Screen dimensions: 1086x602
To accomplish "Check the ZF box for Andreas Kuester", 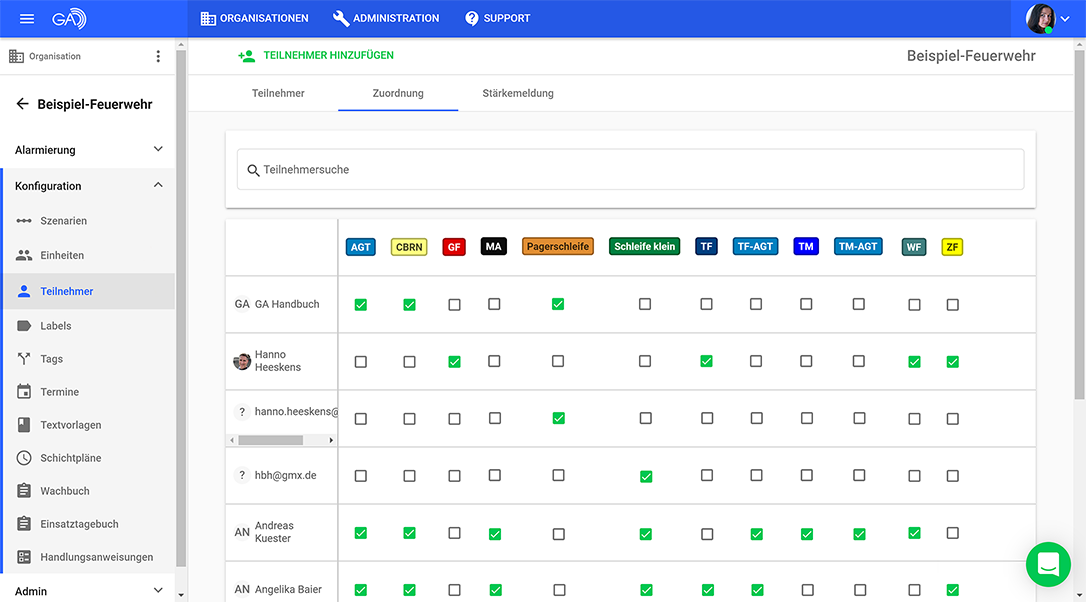I will [x=952, y=534].
